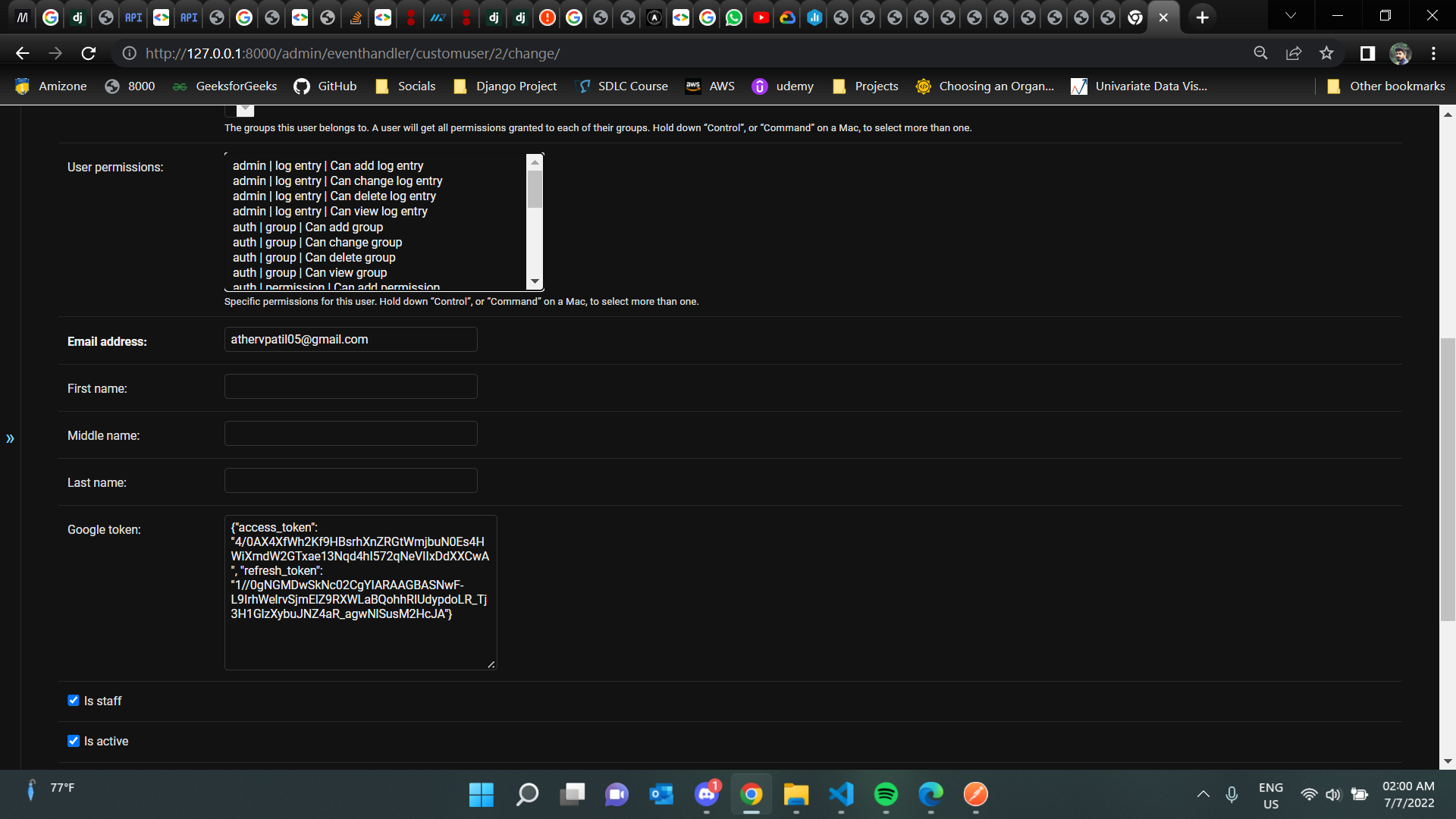Open Spotify from the taskbar
Image resolution: width=1456 pixels, height=819 pixels.
886,794
